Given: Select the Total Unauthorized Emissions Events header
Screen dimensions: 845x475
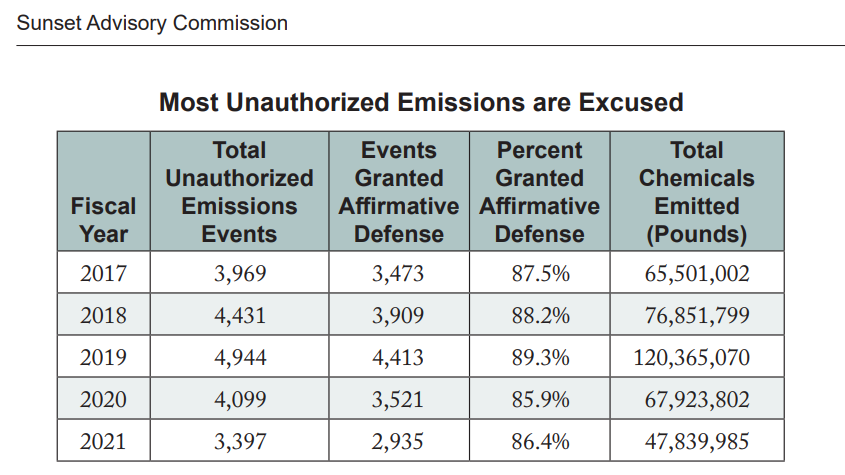Looking at the screenshot, I should [x=239, y=192].
